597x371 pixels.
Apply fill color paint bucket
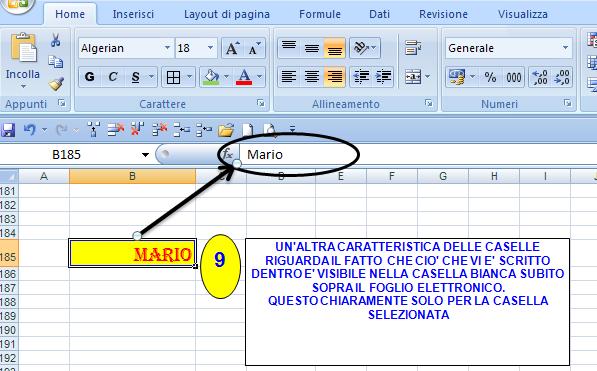click(x=212, y=77)
